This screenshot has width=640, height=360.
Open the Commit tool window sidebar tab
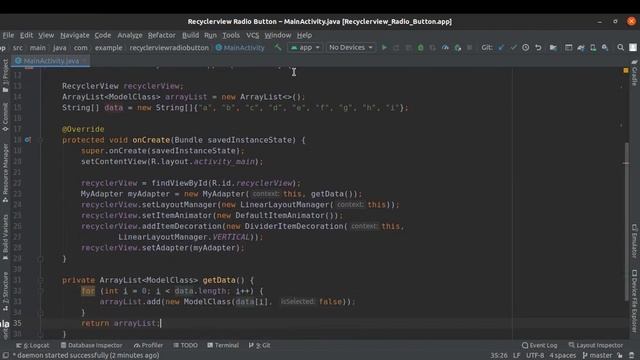point(5,117)
